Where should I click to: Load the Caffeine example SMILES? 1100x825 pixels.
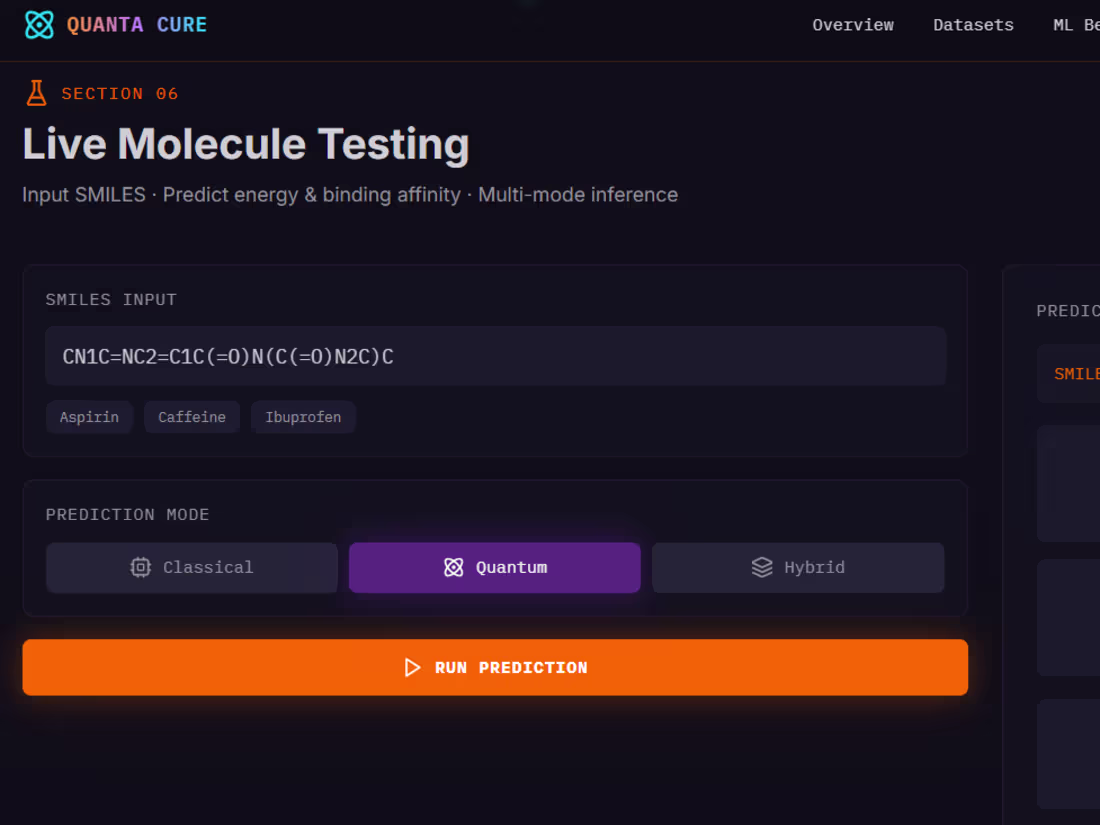click(x=192, y=417)
